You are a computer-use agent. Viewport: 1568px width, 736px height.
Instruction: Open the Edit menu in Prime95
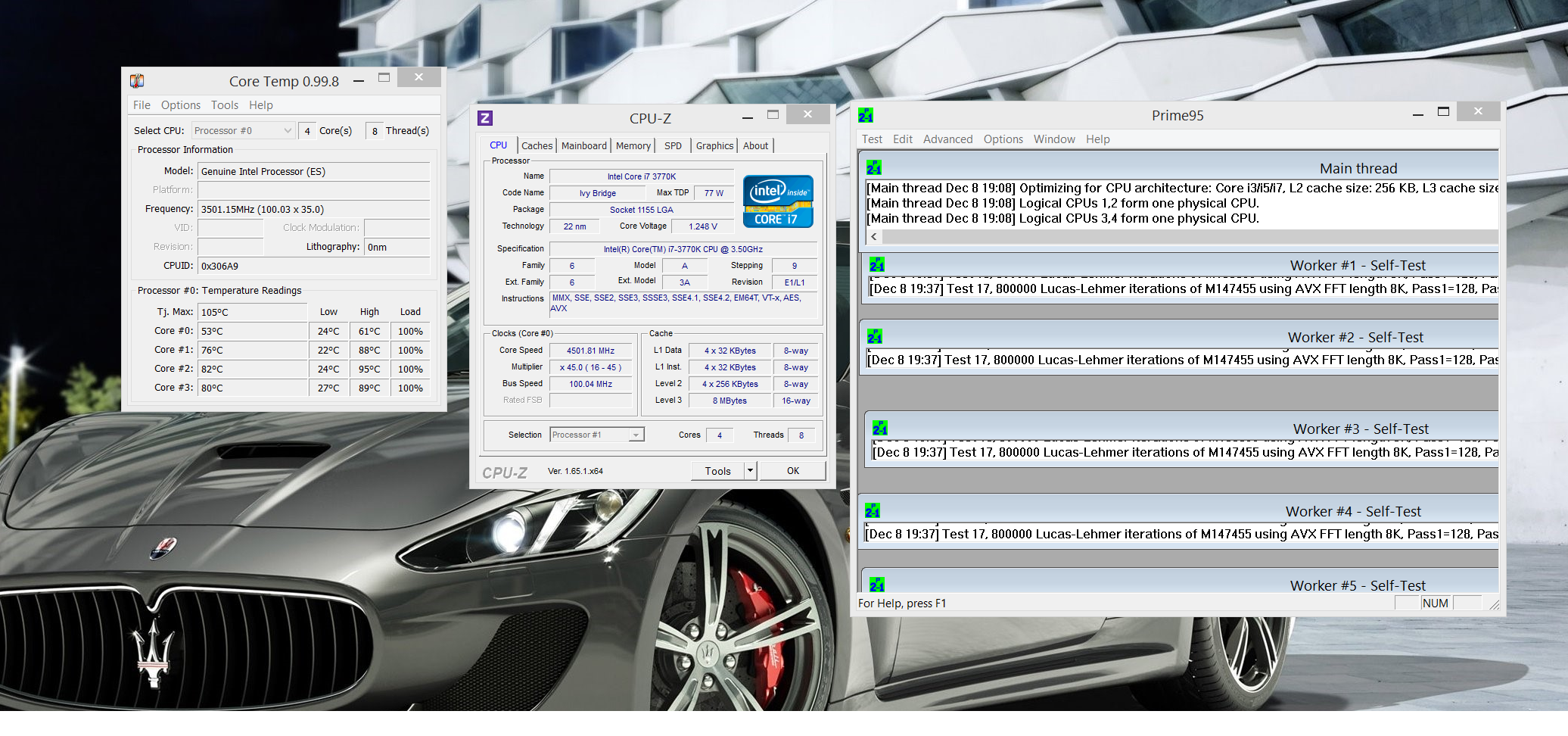[x=903, y=139]
